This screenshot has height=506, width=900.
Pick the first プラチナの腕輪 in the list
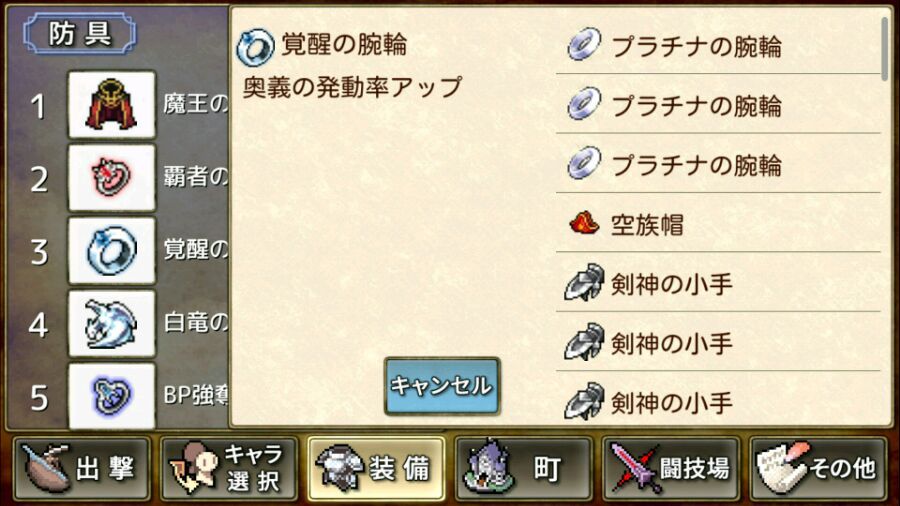click(x=718, y=45)
